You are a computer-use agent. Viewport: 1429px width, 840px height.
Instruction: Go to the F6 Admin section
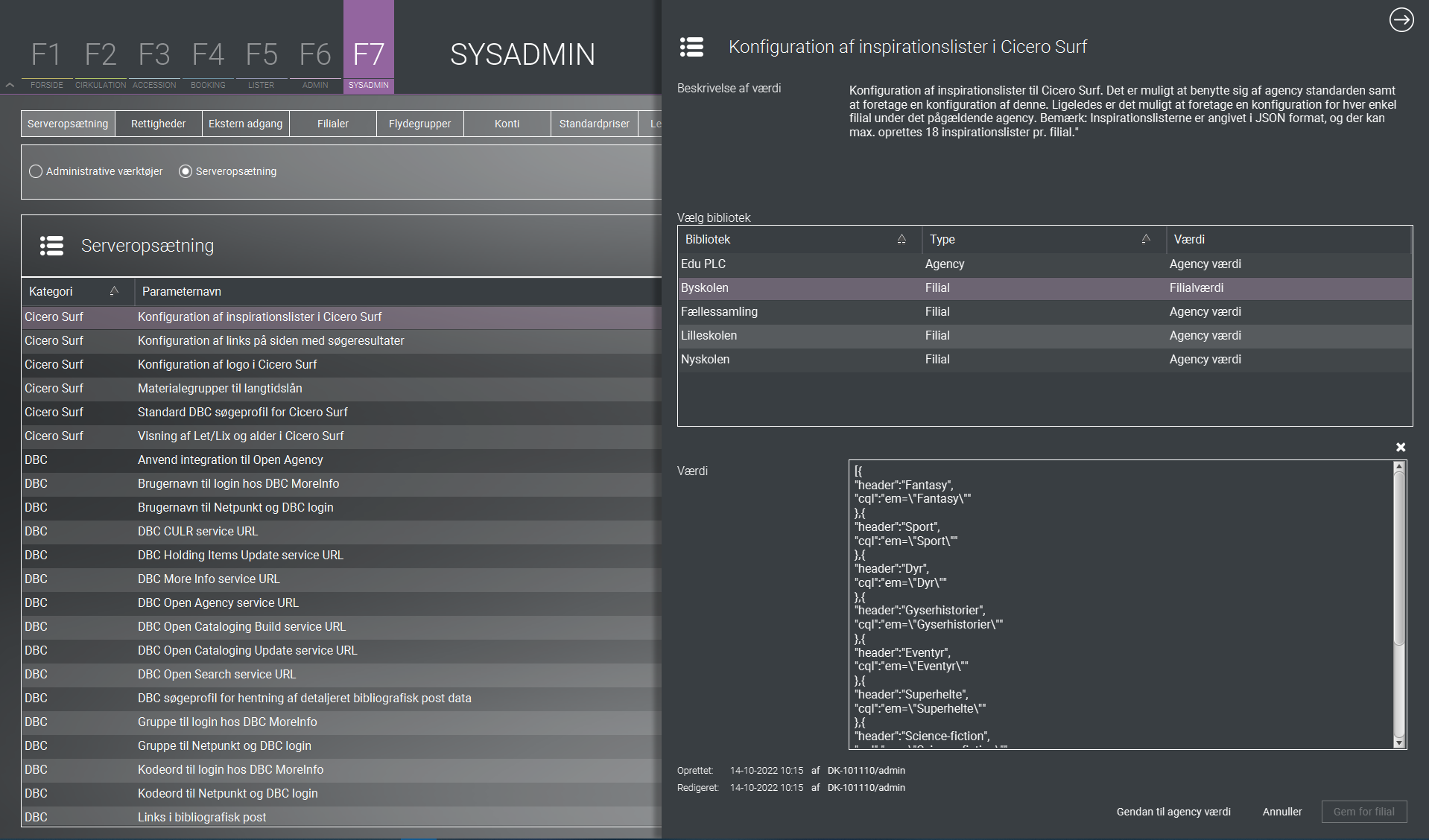(315, 63)
